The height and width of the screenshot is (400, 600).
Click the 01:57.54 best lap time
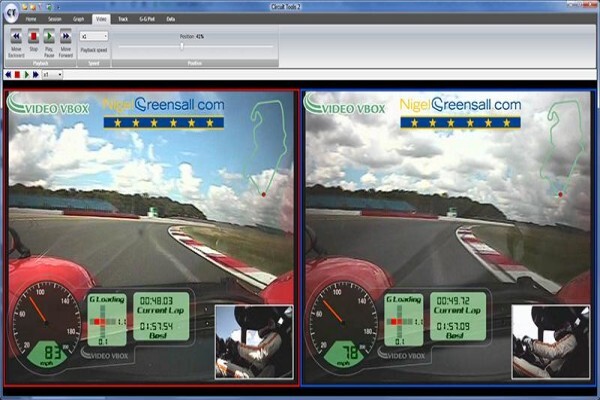click(156, 327)
